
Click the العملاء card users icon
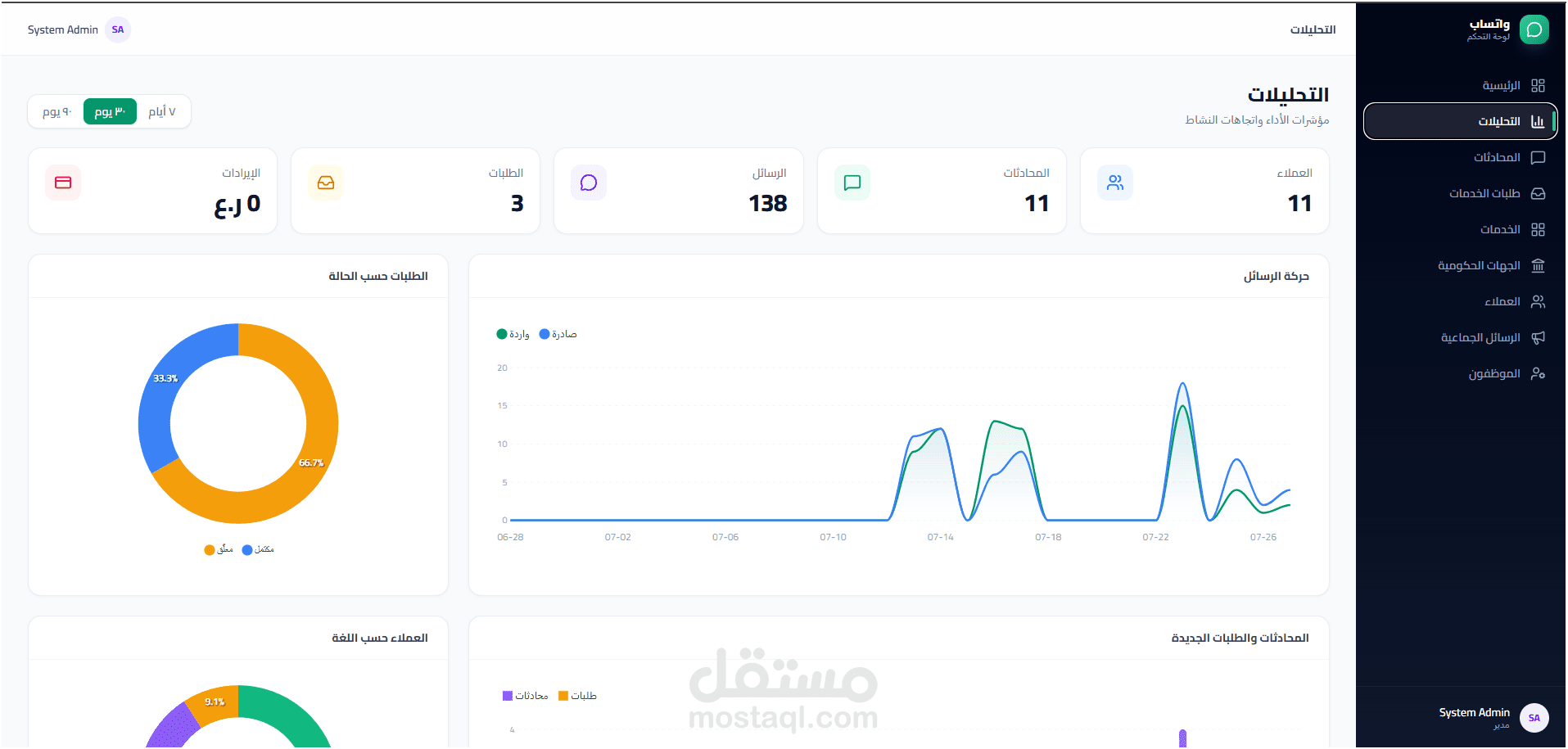click(x=1115, y=183)
